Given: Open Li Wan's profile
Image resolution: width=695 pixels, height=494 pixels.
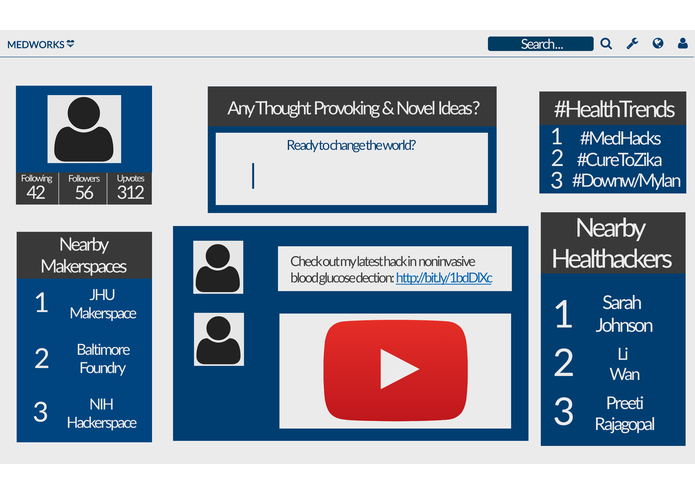Looking at the screenshot, I should point(624,364).
